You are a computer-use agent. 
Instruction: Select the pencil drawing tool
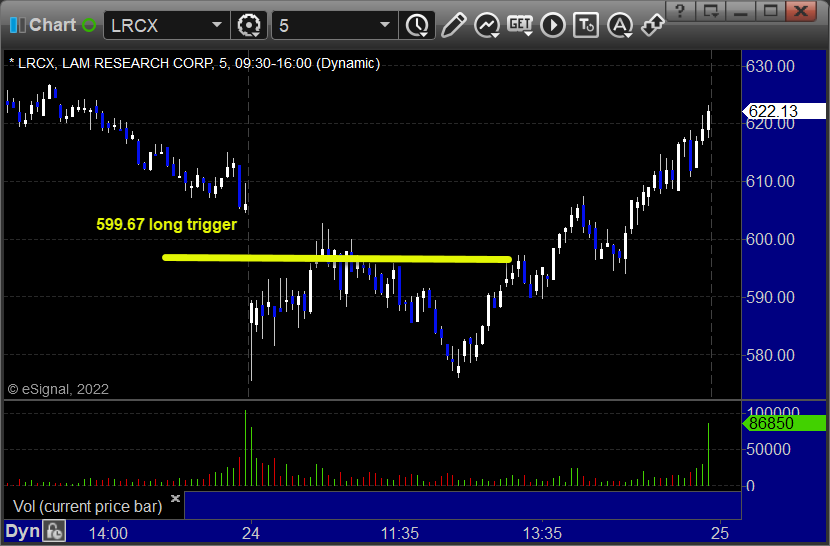tap(453, 25)
